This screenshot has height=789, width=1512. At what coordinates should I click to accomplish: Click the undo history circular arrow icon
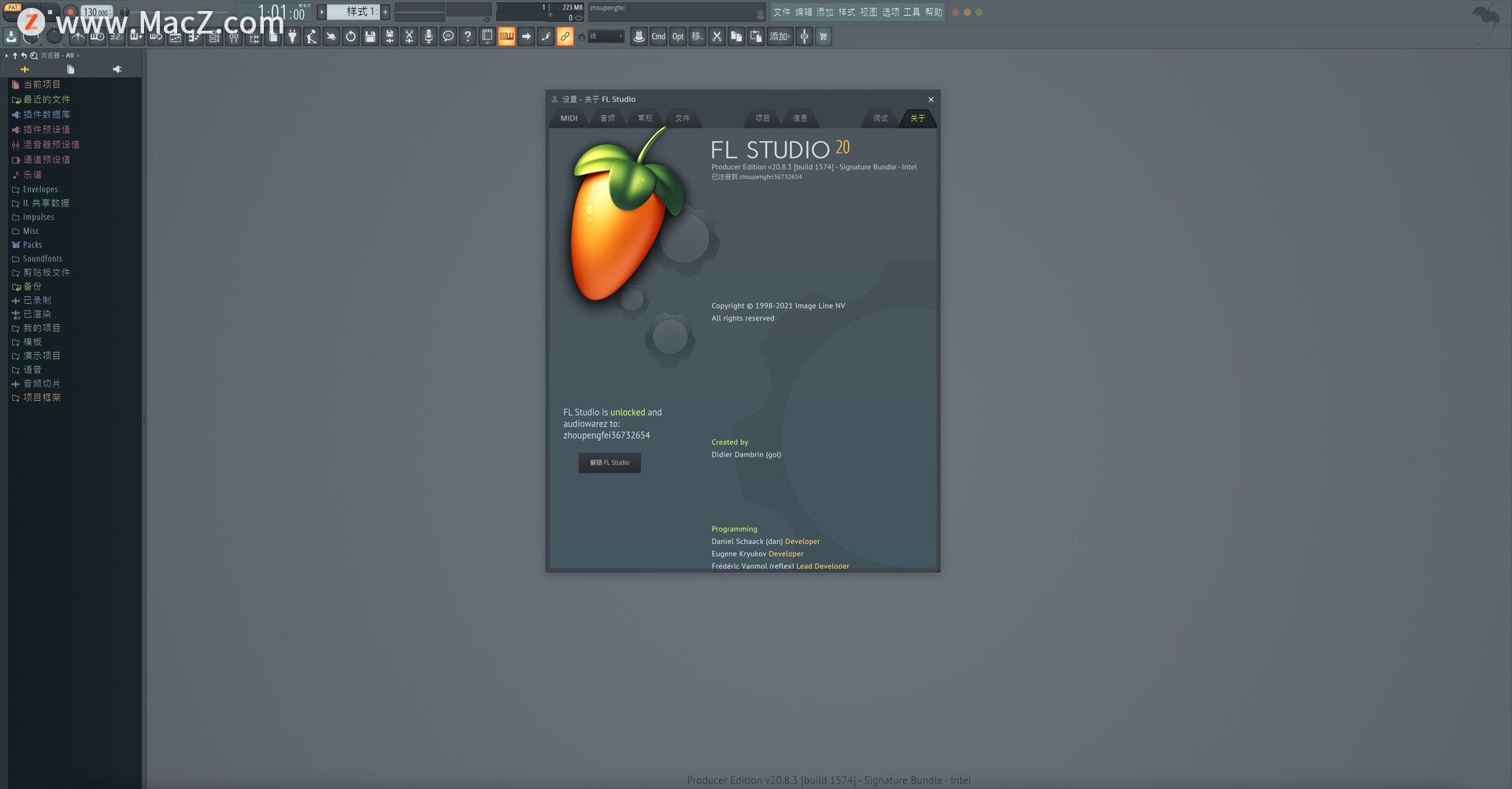tap(350, 36)
